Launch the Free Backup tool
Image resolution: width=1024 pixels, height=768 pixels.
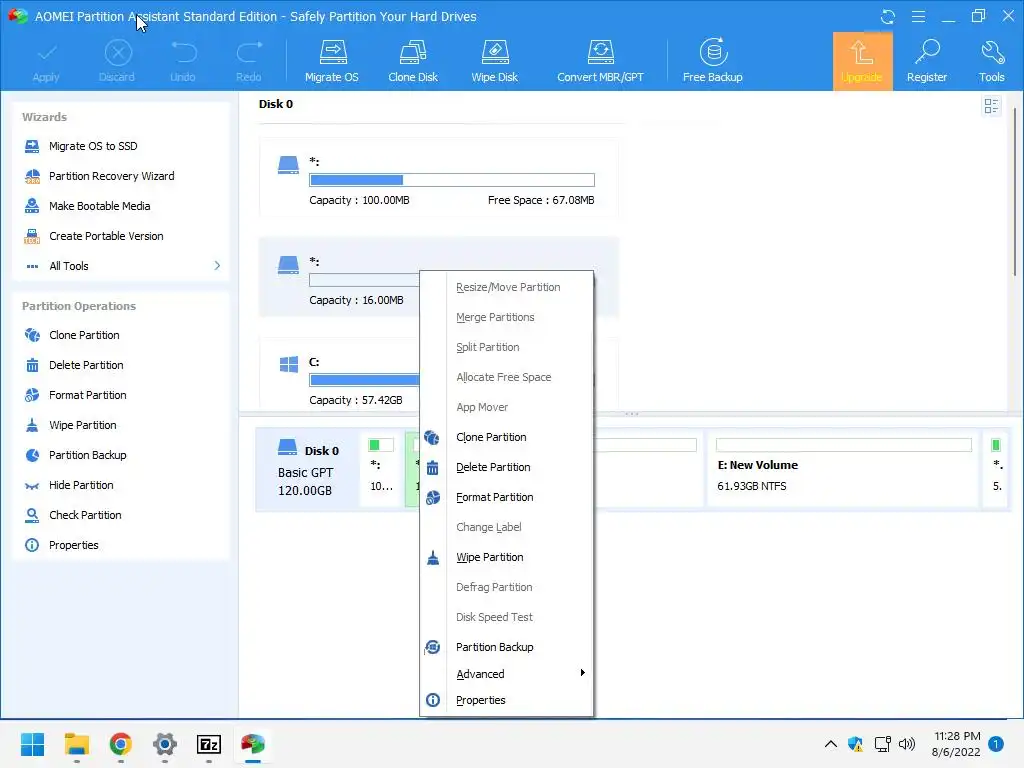pyautogui.click(x=712, y=61)
